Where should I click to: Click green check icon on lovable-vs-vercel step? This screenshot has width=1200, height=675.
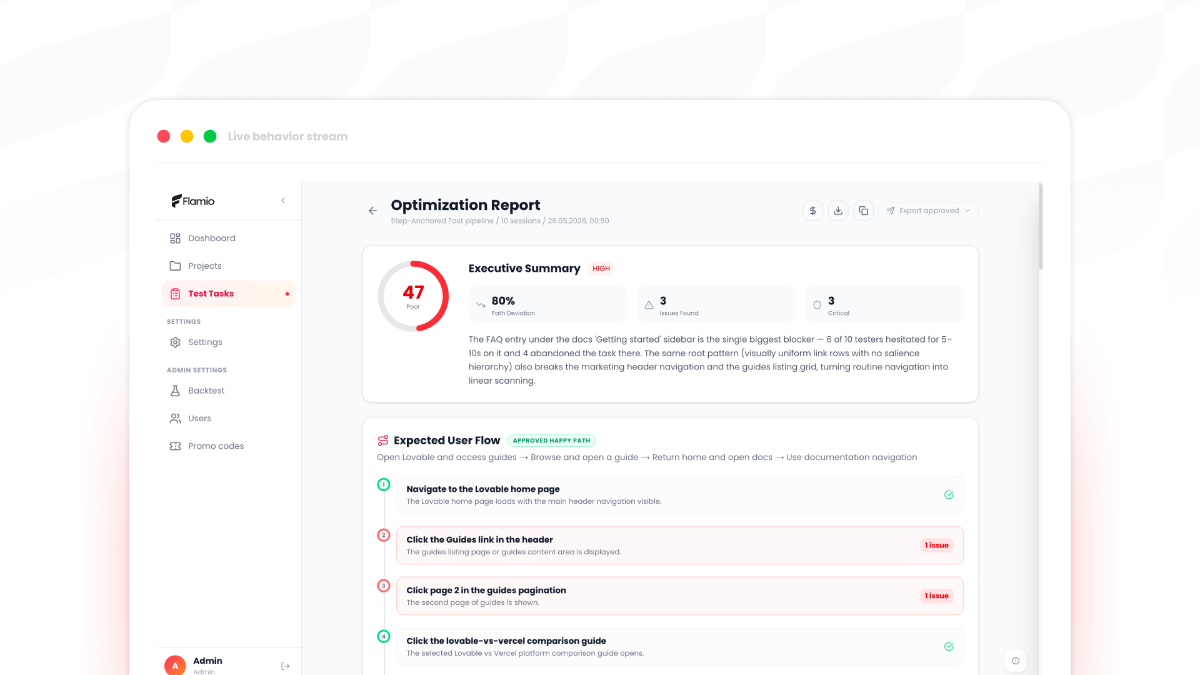[x=948, y=647]
